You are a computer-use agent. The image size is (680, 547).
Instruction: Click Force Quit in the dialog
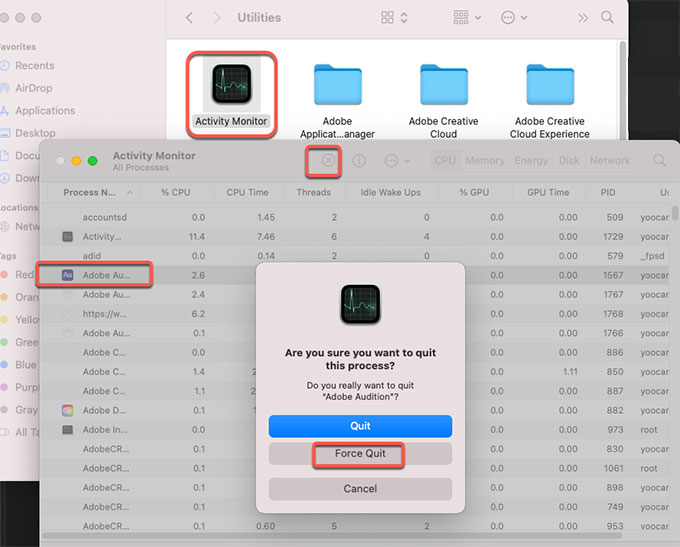[x=360, y=453]
